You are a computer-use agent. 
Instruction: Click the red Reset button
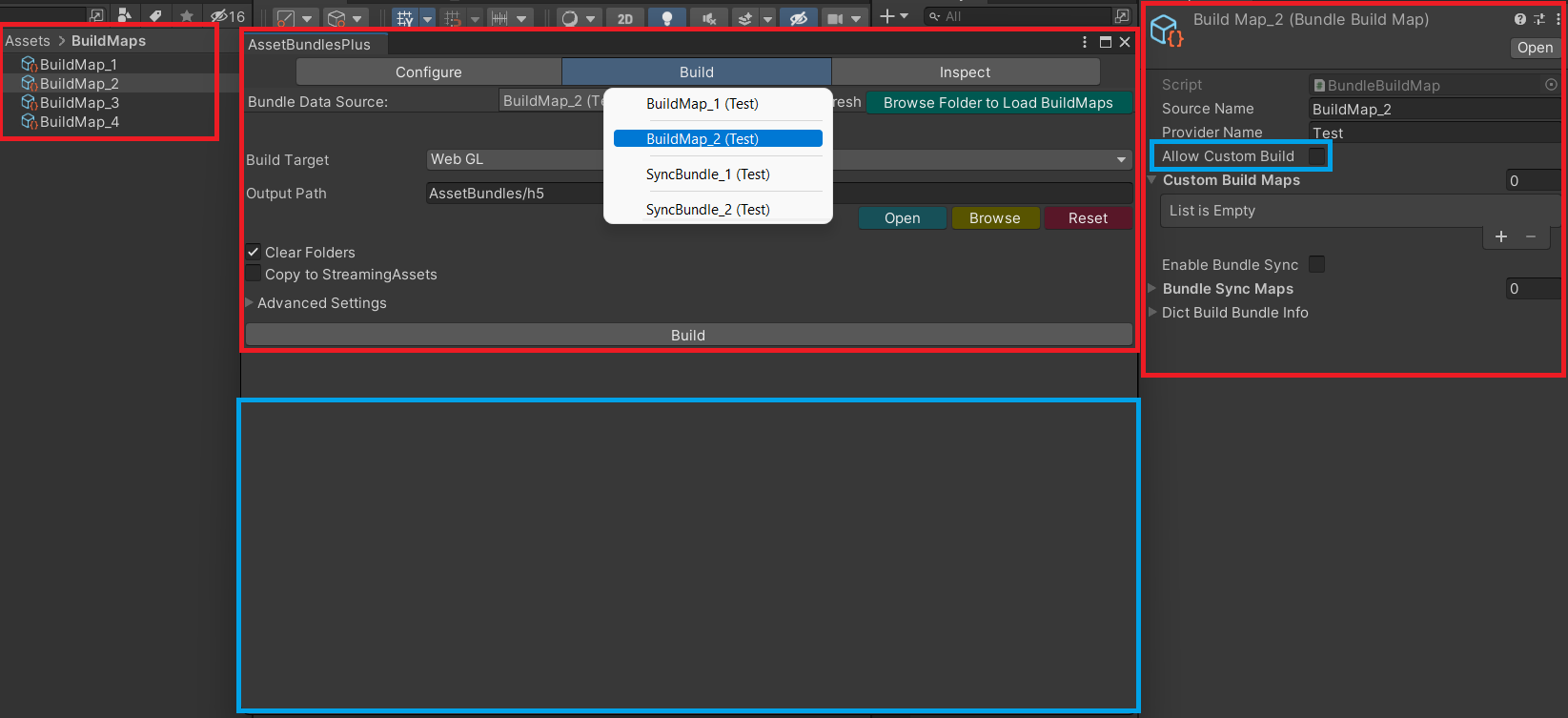click(1089, 218)
